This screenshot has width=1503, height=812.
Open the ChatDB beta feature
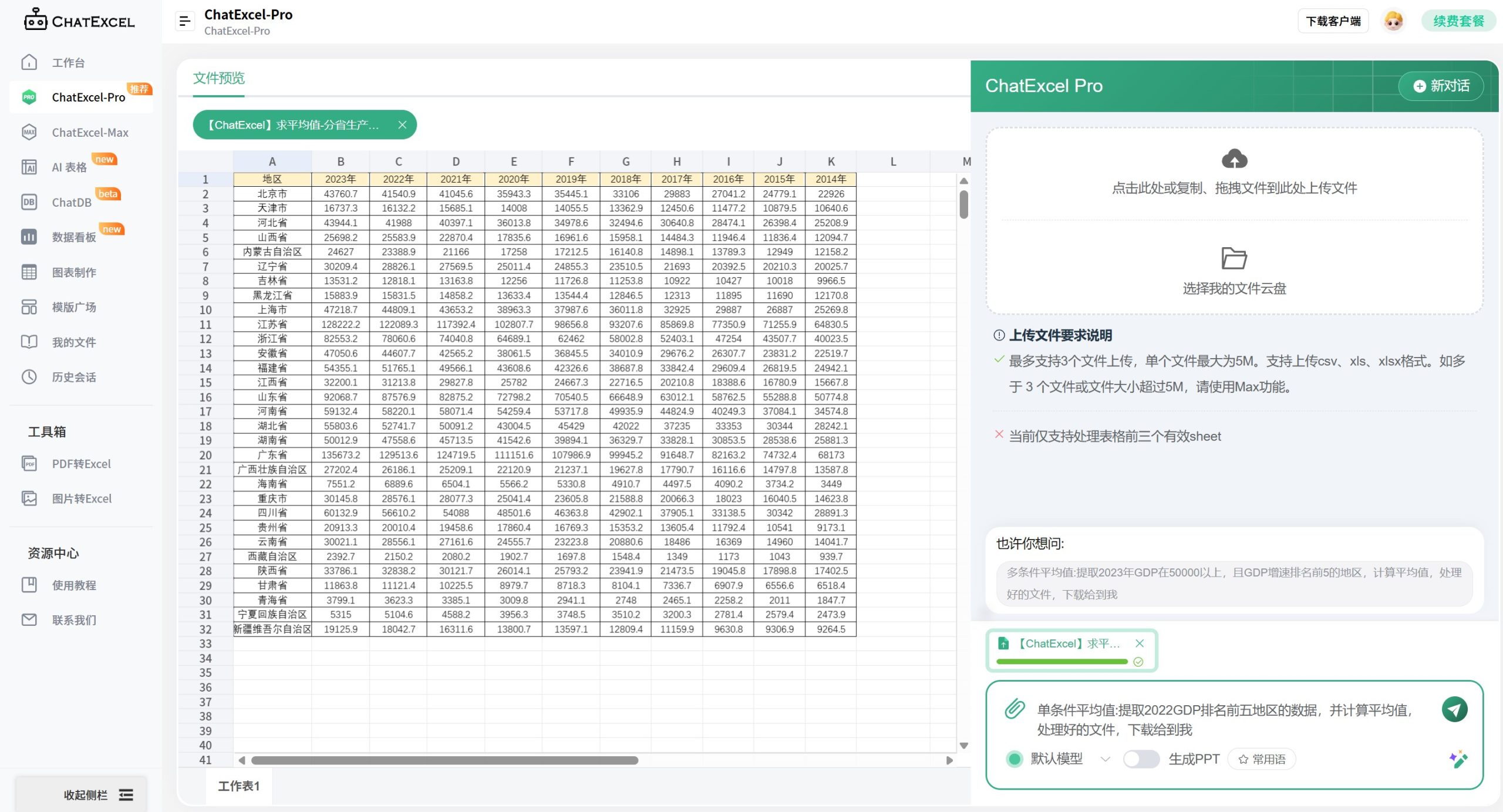pyautogui.click(x=70, y=201)
